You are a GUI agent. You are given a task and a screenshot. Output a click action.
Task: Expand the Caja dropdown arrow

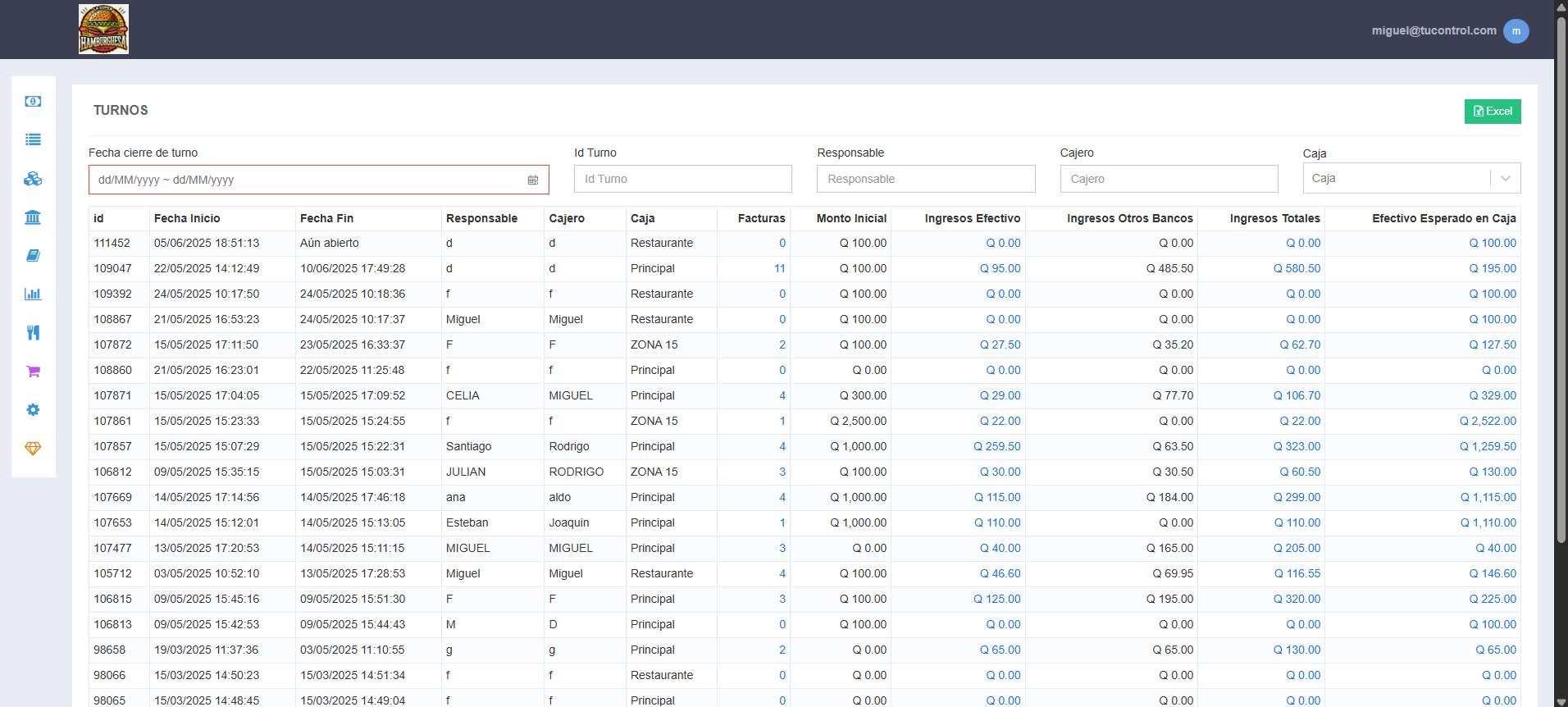point(1506,178)
